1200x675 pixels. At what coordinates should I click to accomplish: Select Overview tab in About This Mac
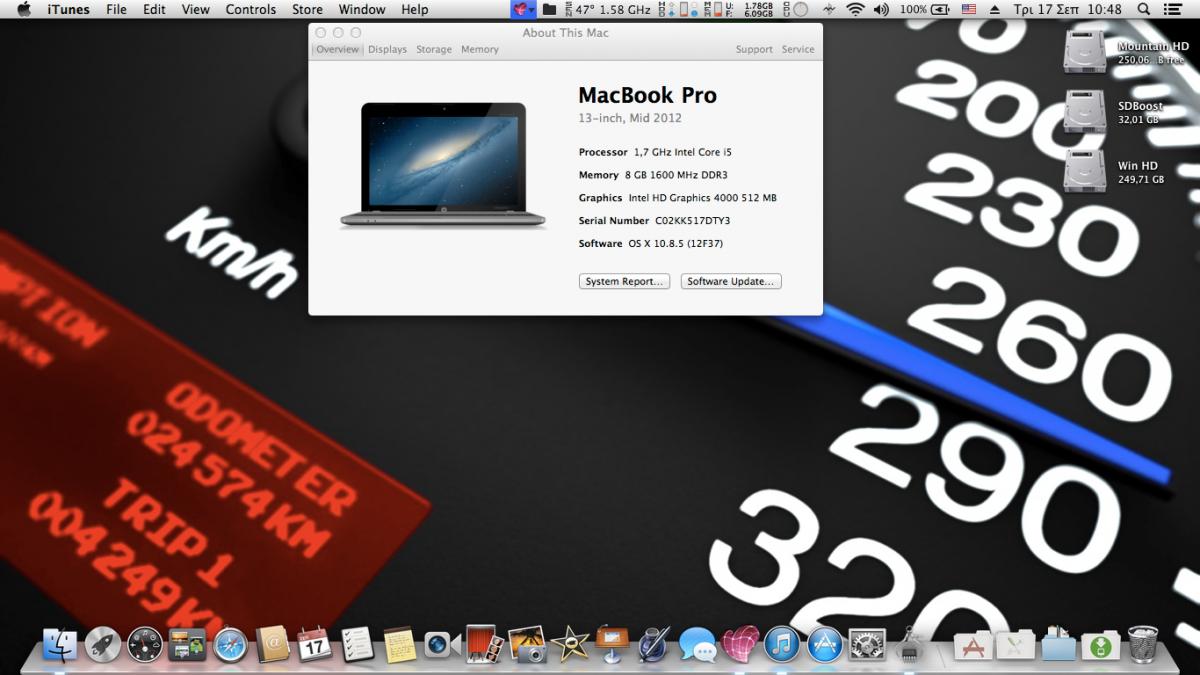point(337,49)
